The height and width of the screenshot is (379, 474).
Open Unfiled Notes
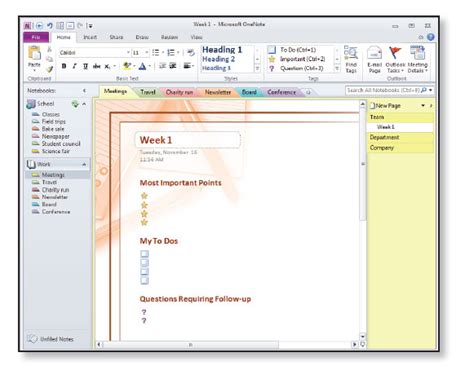coord(50,339)
